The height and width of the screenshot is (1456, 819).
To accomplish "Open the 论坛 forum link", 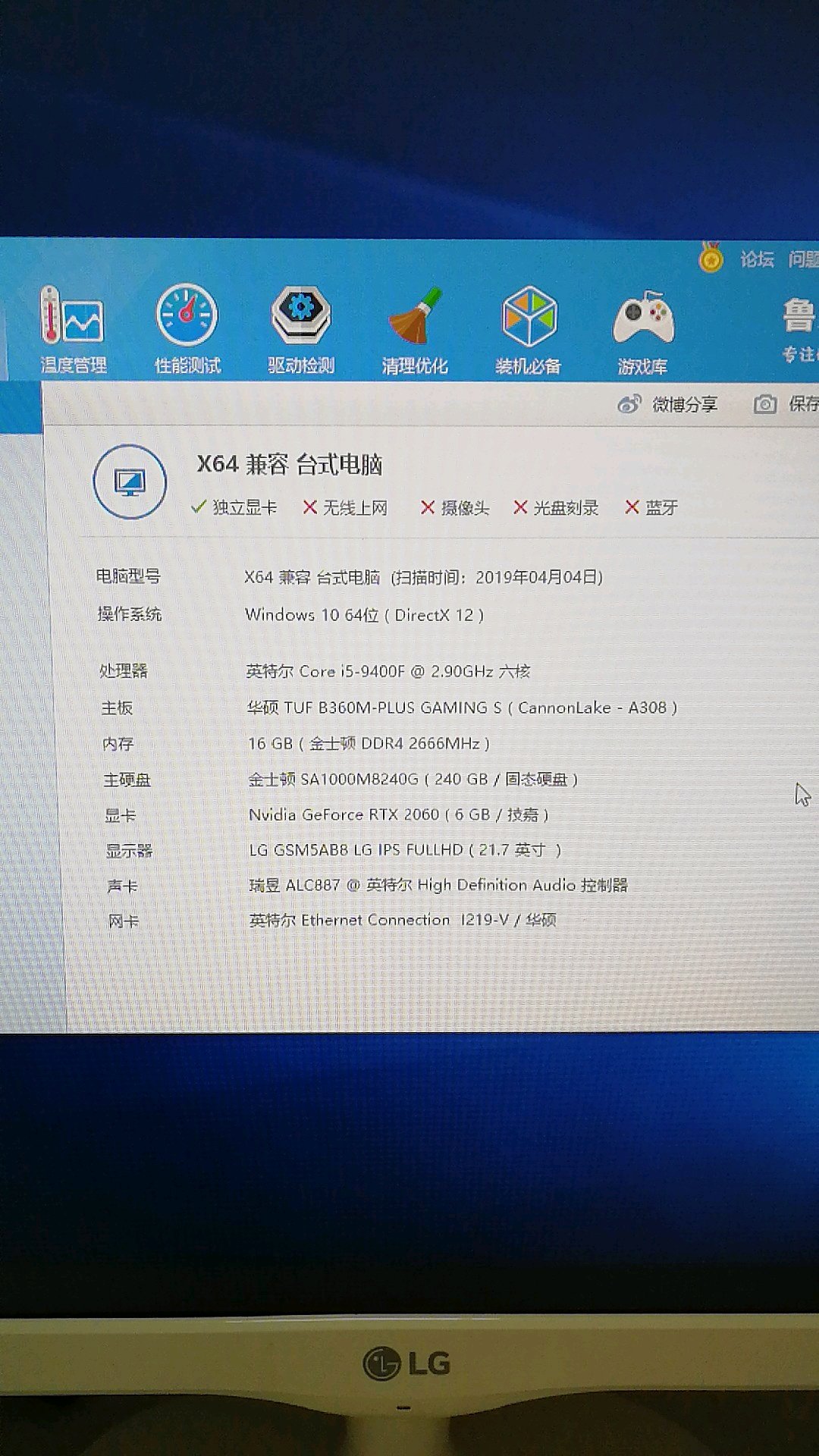I will (757, 259).
